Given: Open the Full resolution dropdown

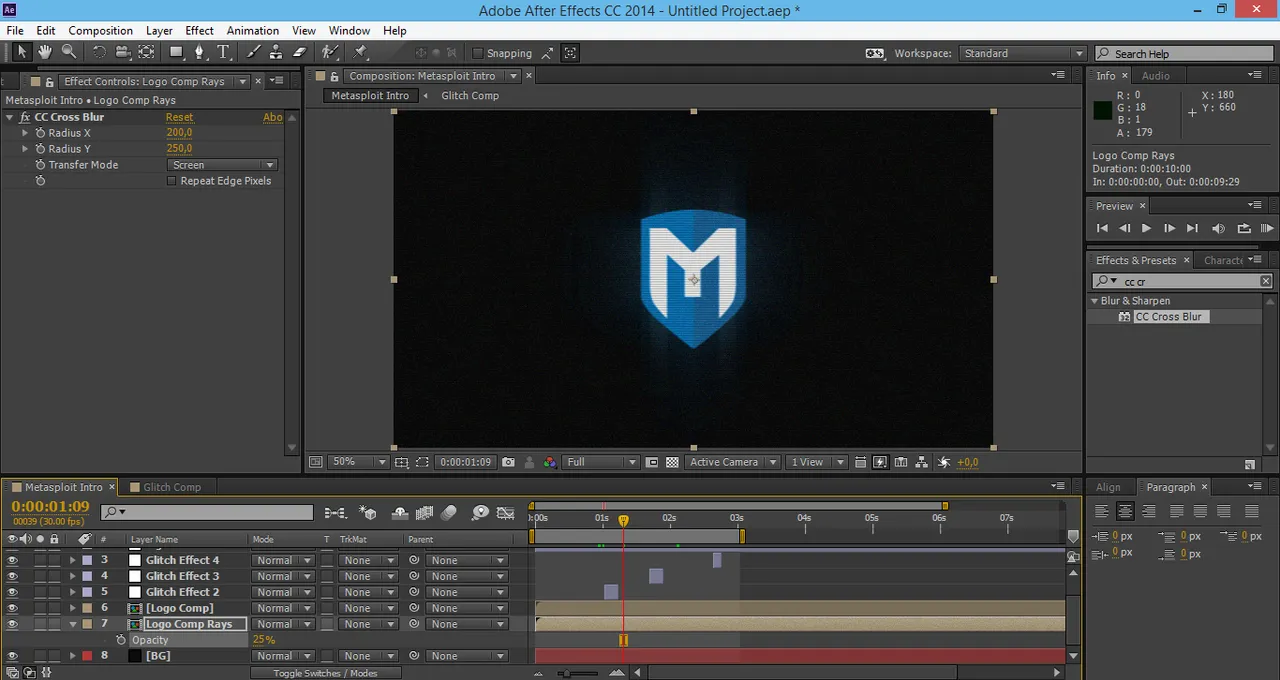Looking at the screenshot, I should pos(600,462).
